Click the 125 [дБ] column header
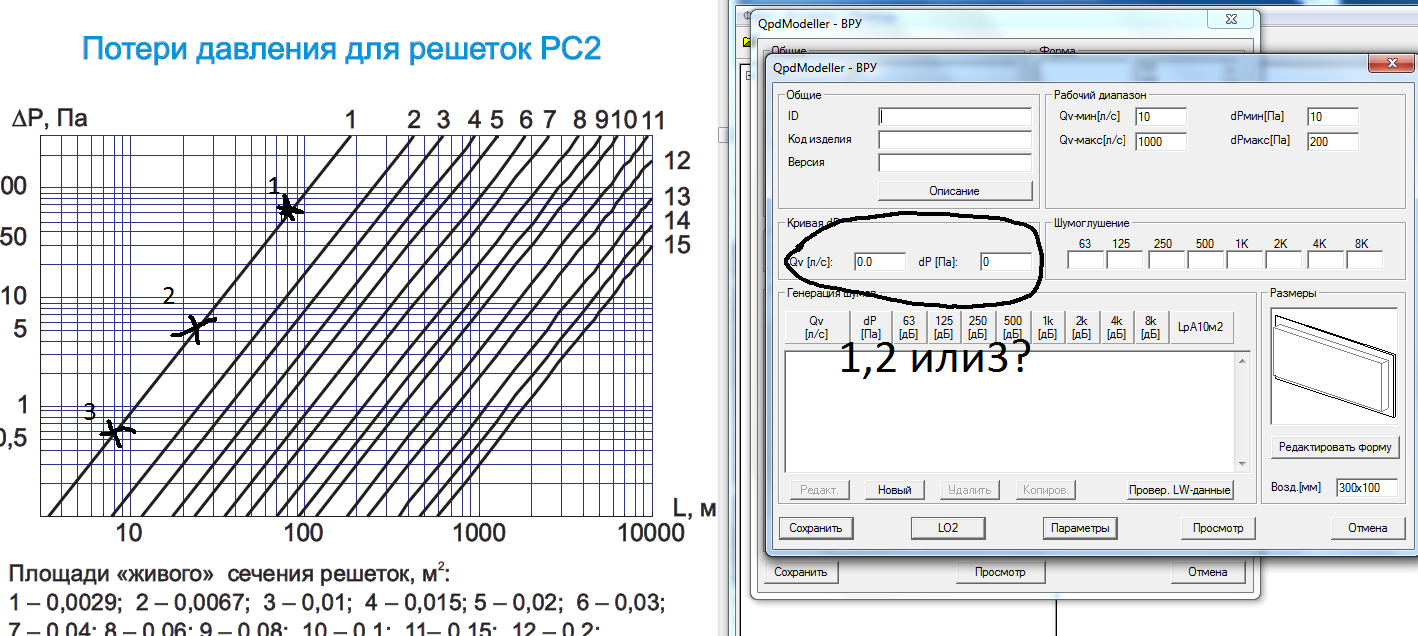 944,327
